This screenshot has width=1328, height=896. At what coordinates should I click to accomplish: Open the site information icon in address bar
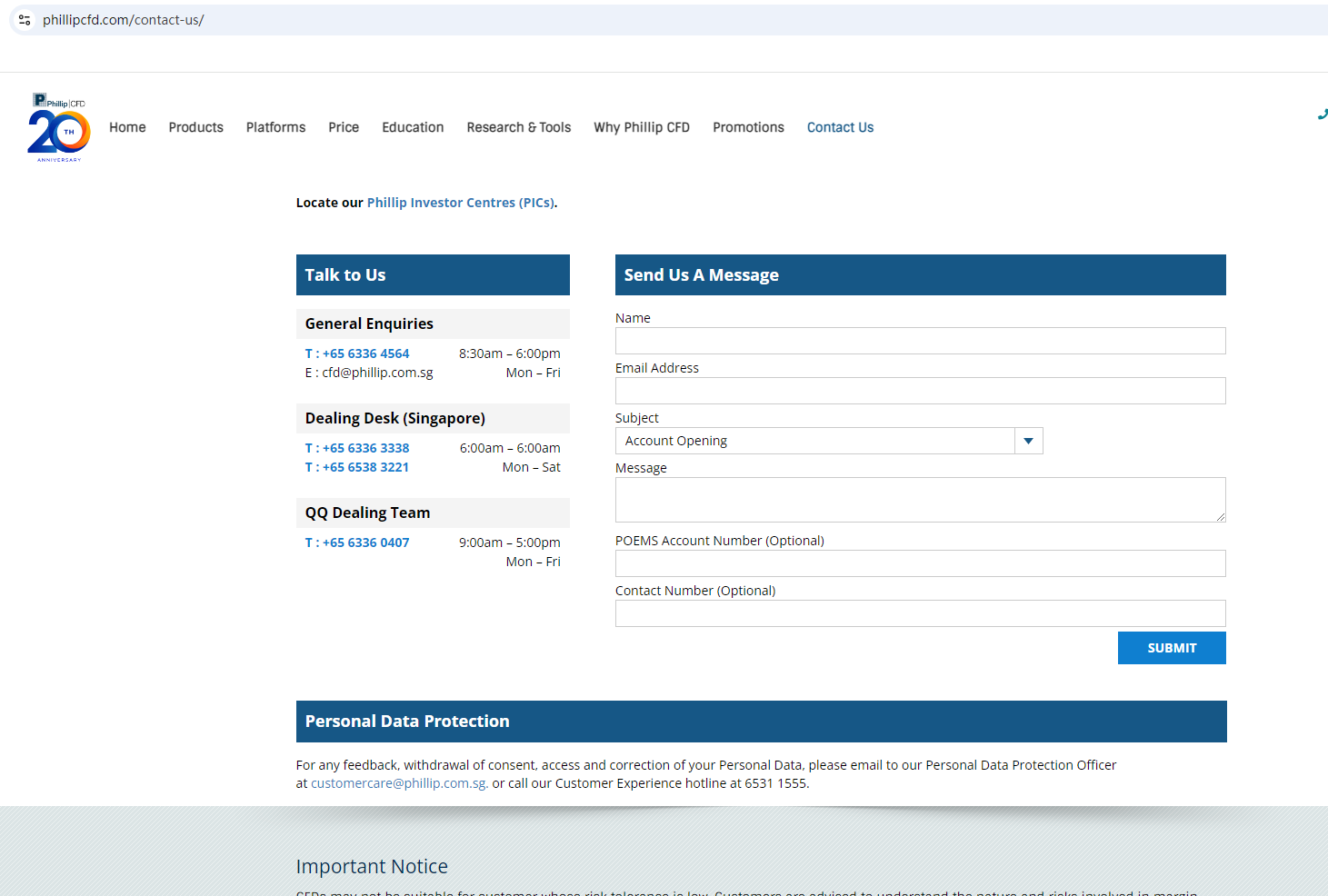click(x=25, y=20)
